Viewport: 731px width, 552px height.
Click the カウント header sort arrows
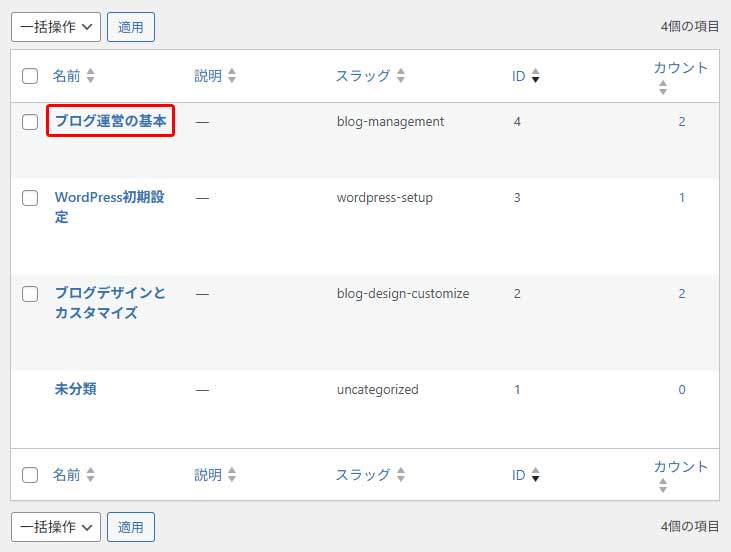[x=662, y=88]
